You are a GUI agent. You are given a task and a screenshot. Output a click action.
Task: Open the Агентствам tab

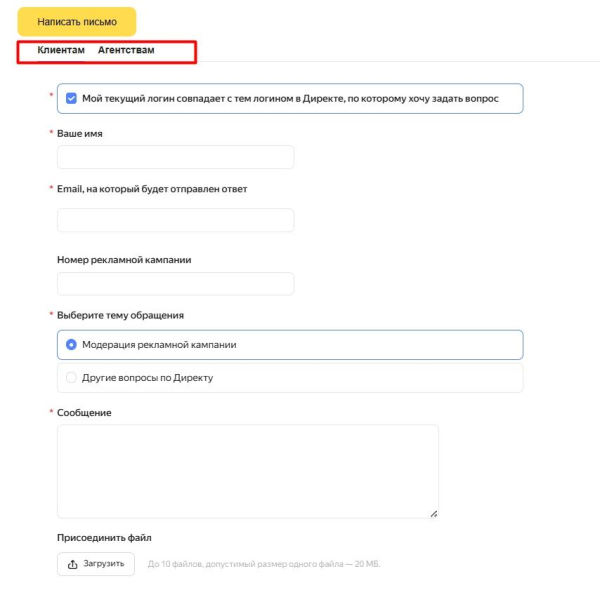(x=126, y=50)
